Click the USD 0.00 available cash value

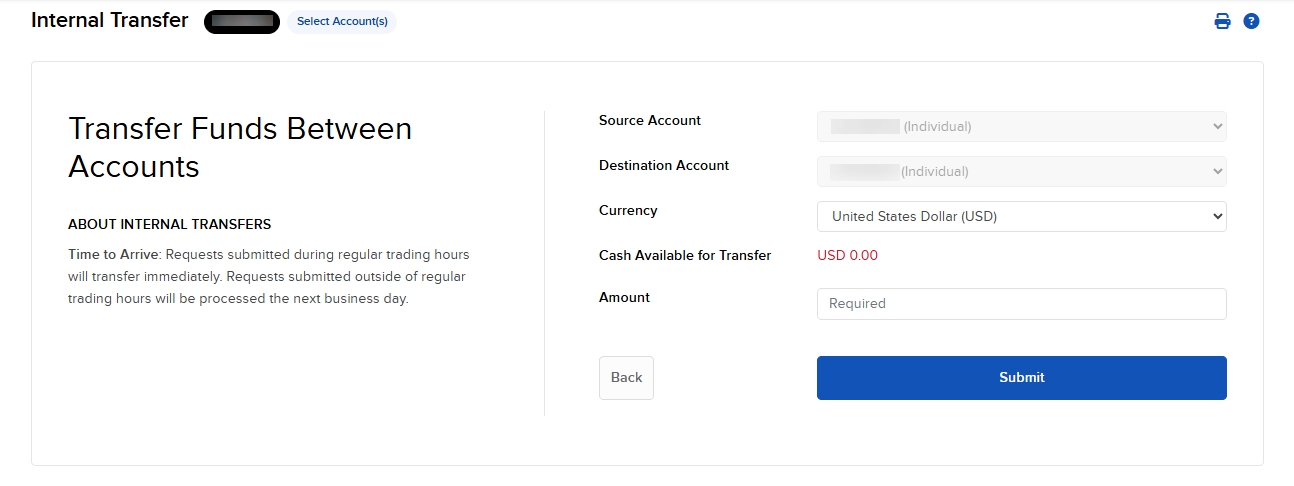(x=847, y=255)
